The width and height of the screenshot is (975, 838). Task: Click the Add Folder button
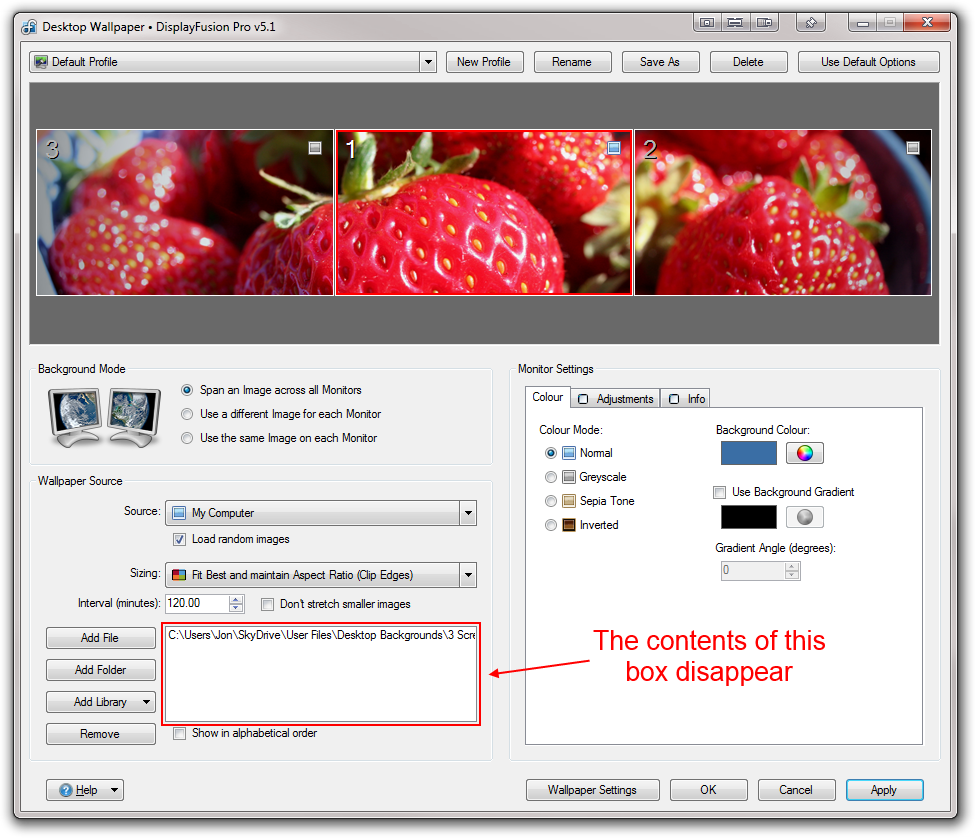point(101,670)
